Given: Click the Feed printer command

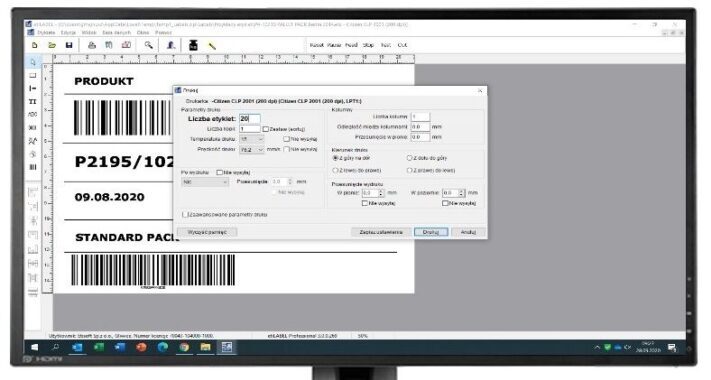Looking at the screenshot, I should coord(351,45).
